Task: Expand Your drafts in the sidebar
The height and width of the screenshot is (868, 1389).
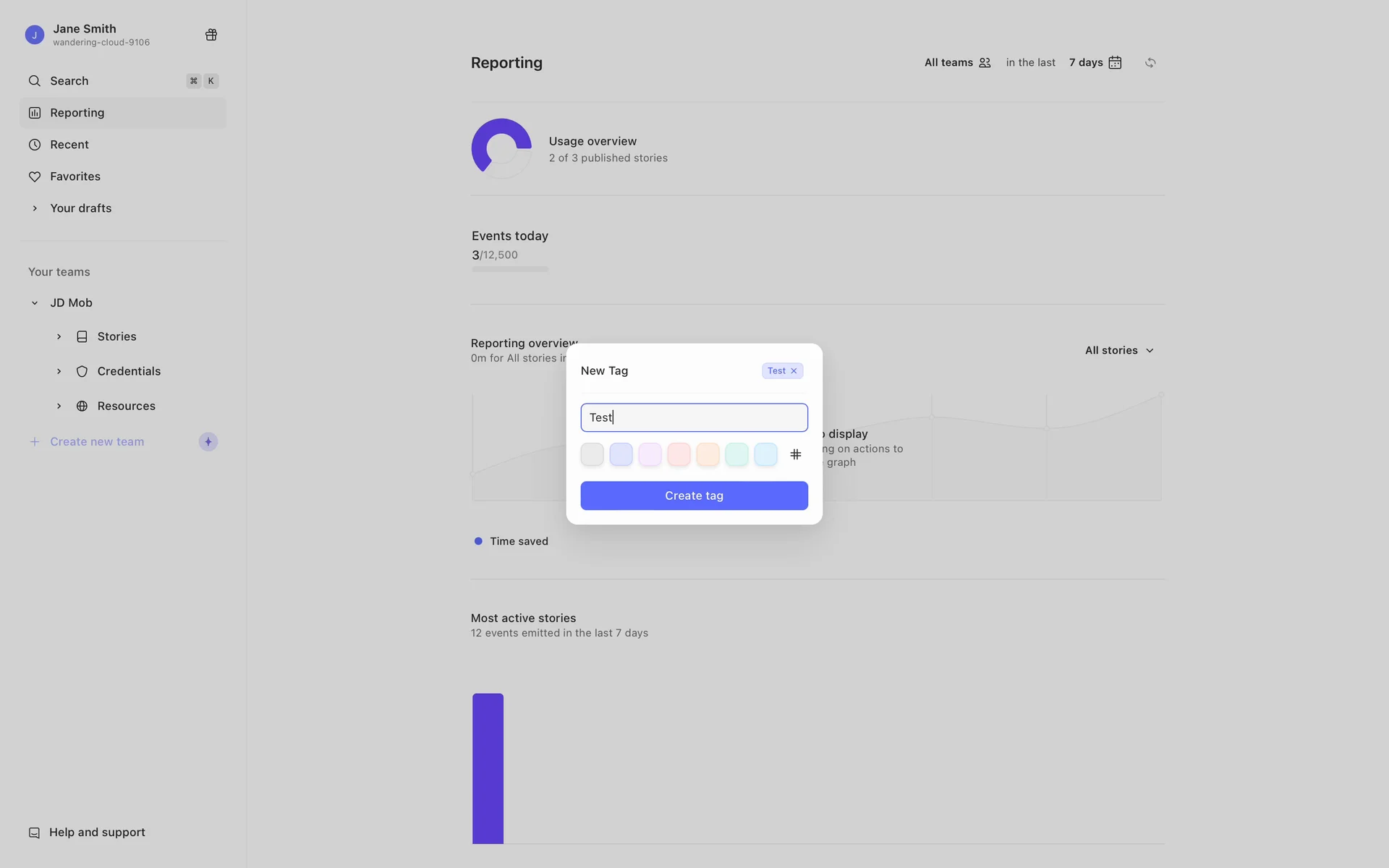Action: tap(34, 208)
